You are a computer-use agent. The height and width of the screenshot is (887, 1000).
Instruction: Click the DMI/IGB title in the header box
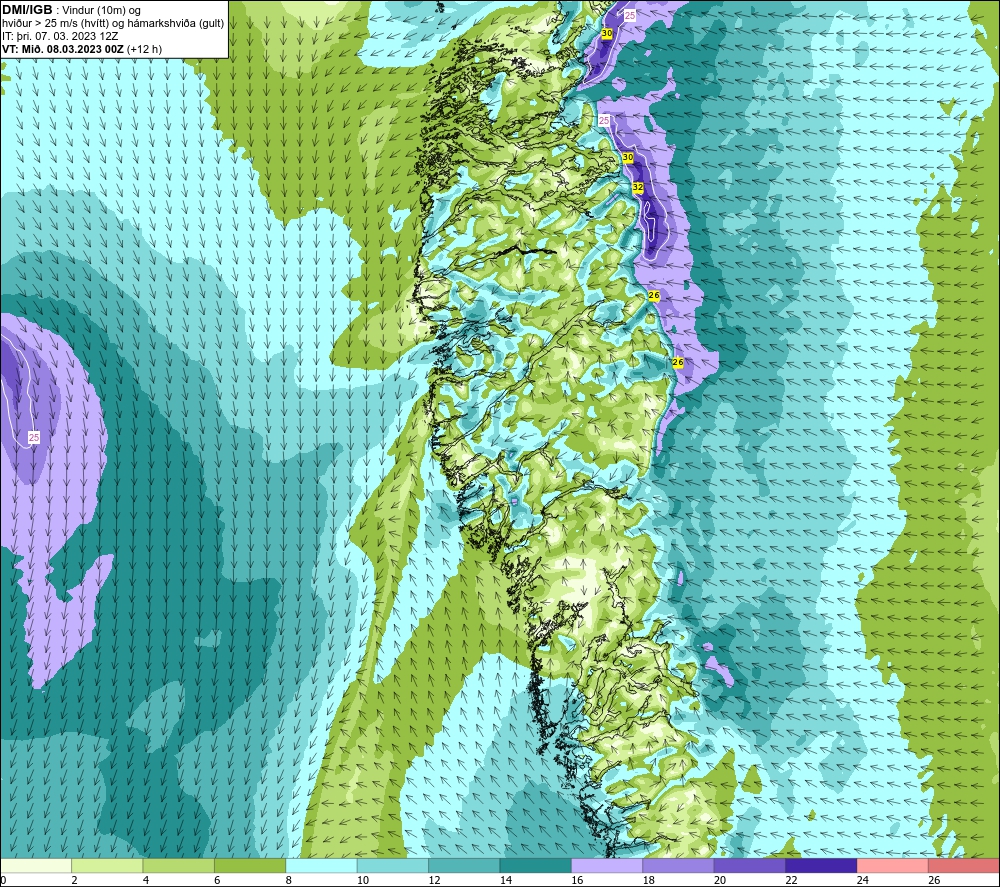27,10
